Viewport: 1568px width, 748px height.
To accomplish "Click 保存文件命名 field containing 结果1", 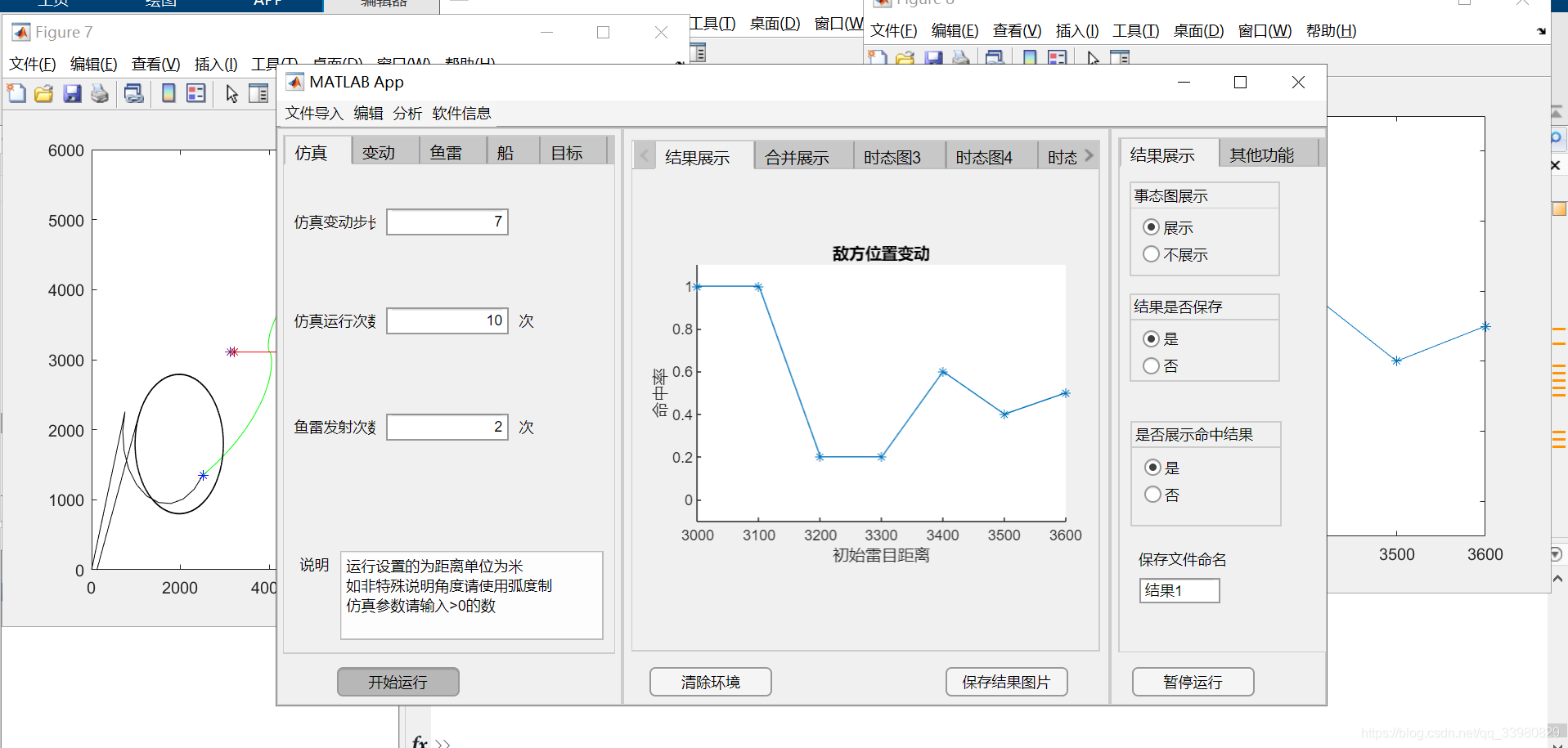I will 1179,590.
